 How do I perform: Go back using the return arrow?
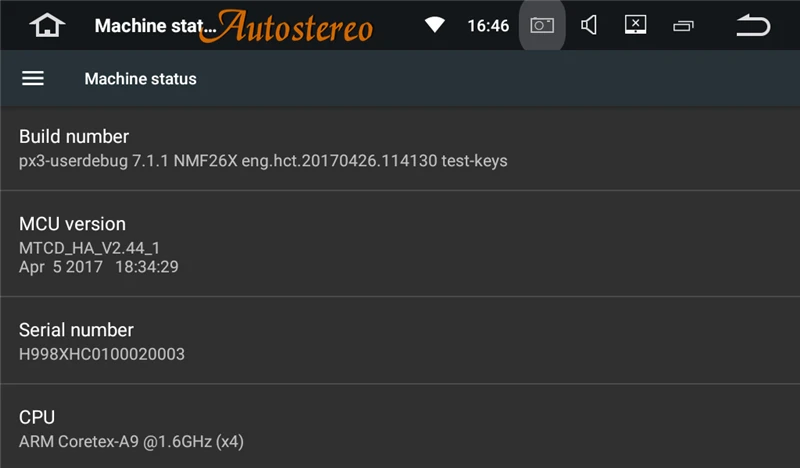753,25
